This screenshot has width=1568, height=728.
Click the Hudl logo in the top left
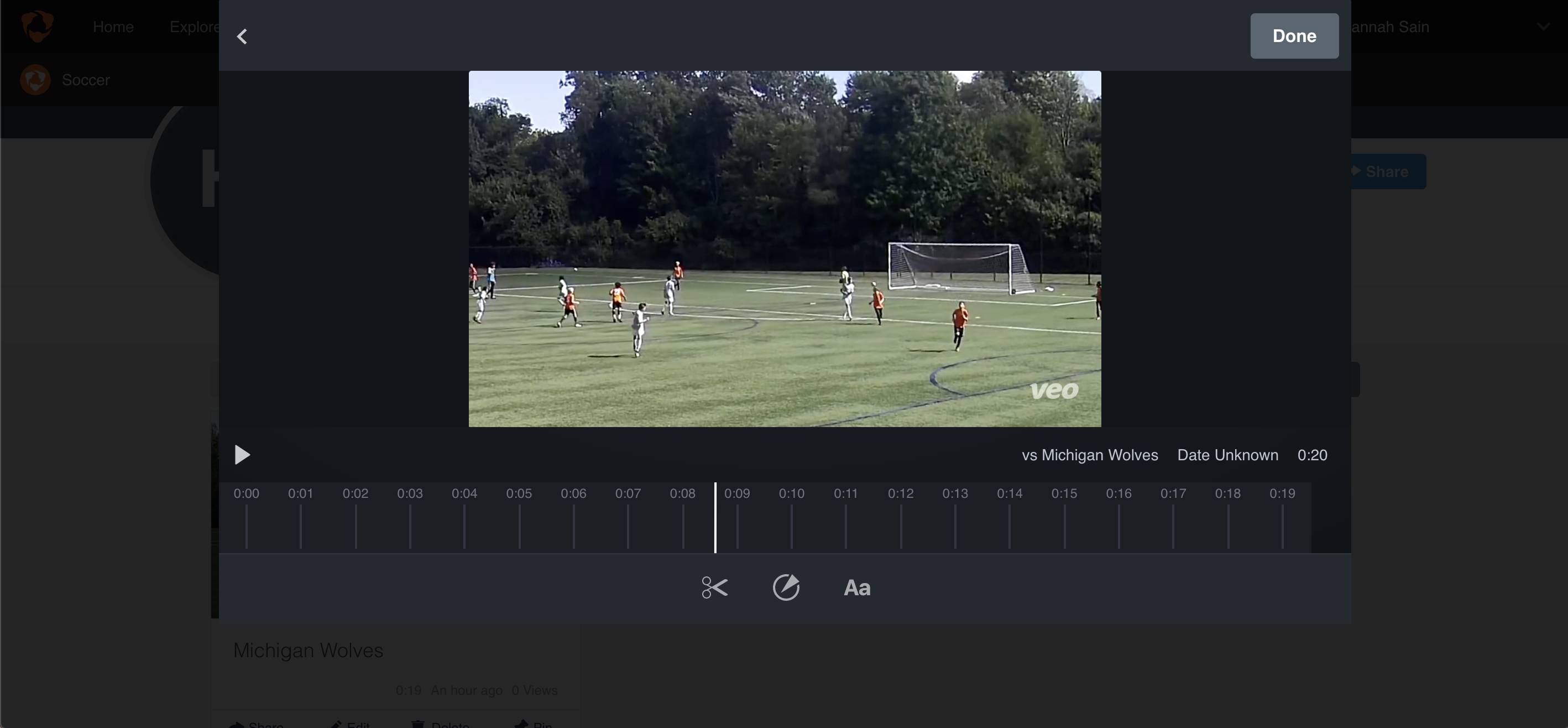(37, 25)
